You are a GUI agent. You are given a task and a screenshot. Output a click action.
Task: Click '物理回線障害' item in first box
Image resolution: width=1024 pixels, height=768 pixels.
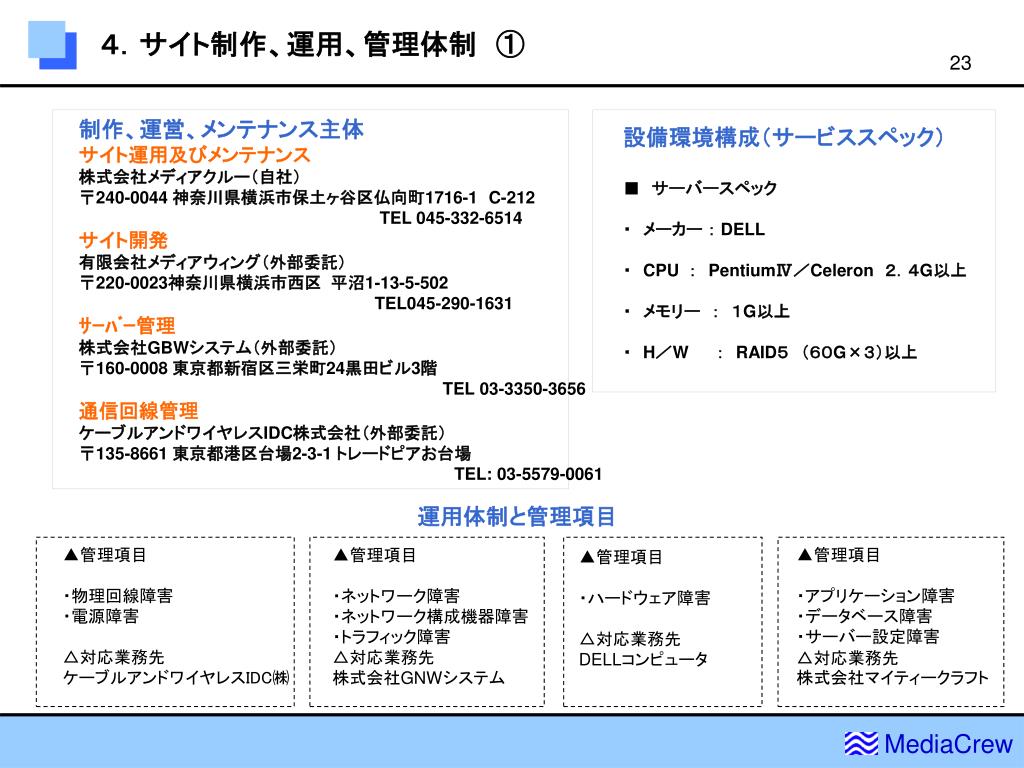point(118,596)
